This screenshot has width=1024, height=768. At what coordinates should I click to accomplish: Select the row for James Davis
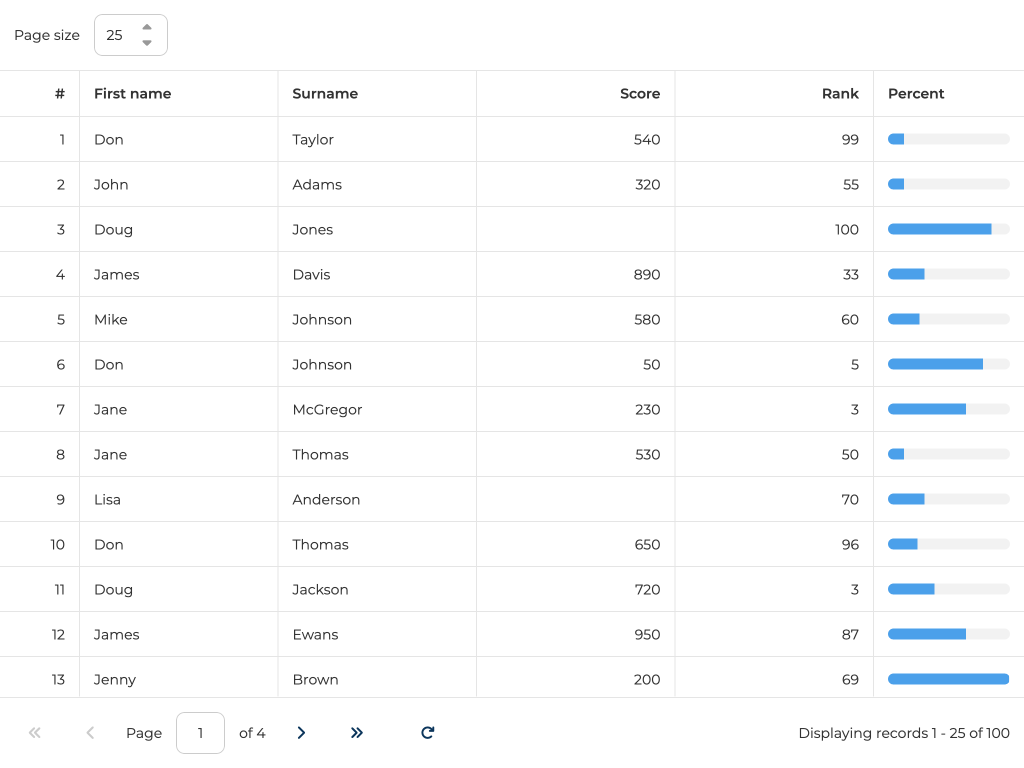(x=116, y=274)
